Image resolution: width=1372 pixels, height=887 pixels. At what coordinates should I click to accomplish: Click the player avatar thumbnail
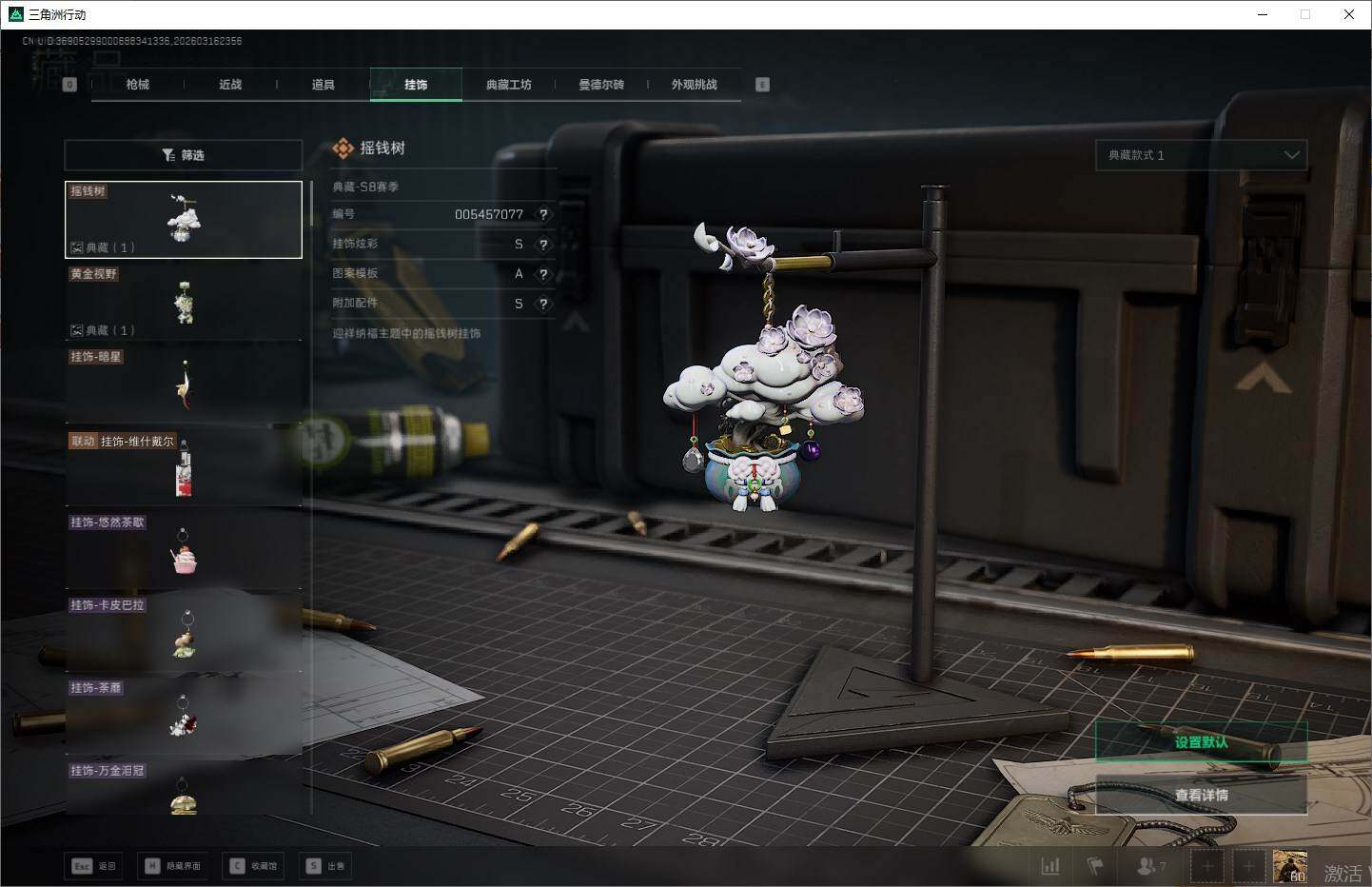coord(1290,866)
